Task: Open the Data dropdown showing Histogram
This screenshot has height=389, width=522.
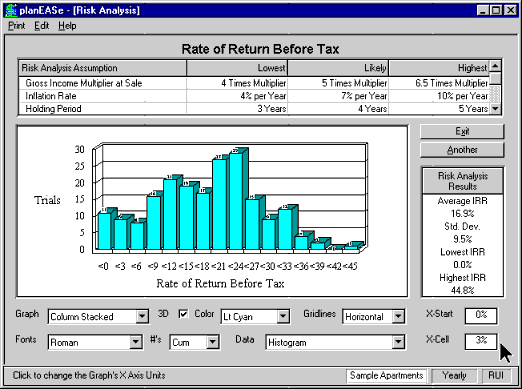Action: click(398, 342)
